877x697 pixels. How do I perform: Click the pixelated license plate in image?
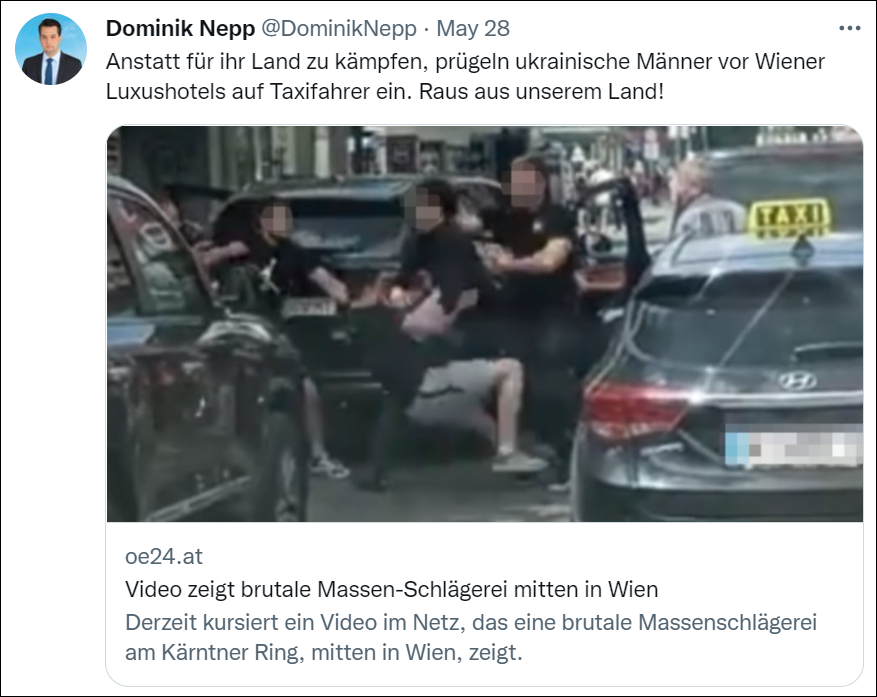(x=793, y=445)
